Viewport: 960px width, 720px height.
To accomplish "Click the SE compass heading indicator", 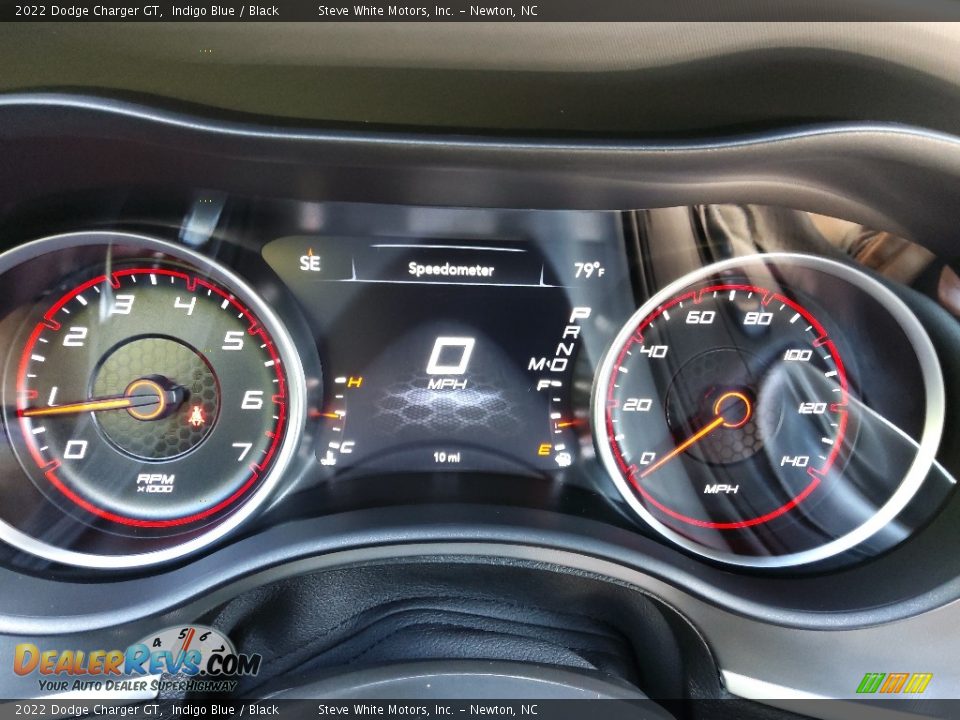I will [310, 261].
